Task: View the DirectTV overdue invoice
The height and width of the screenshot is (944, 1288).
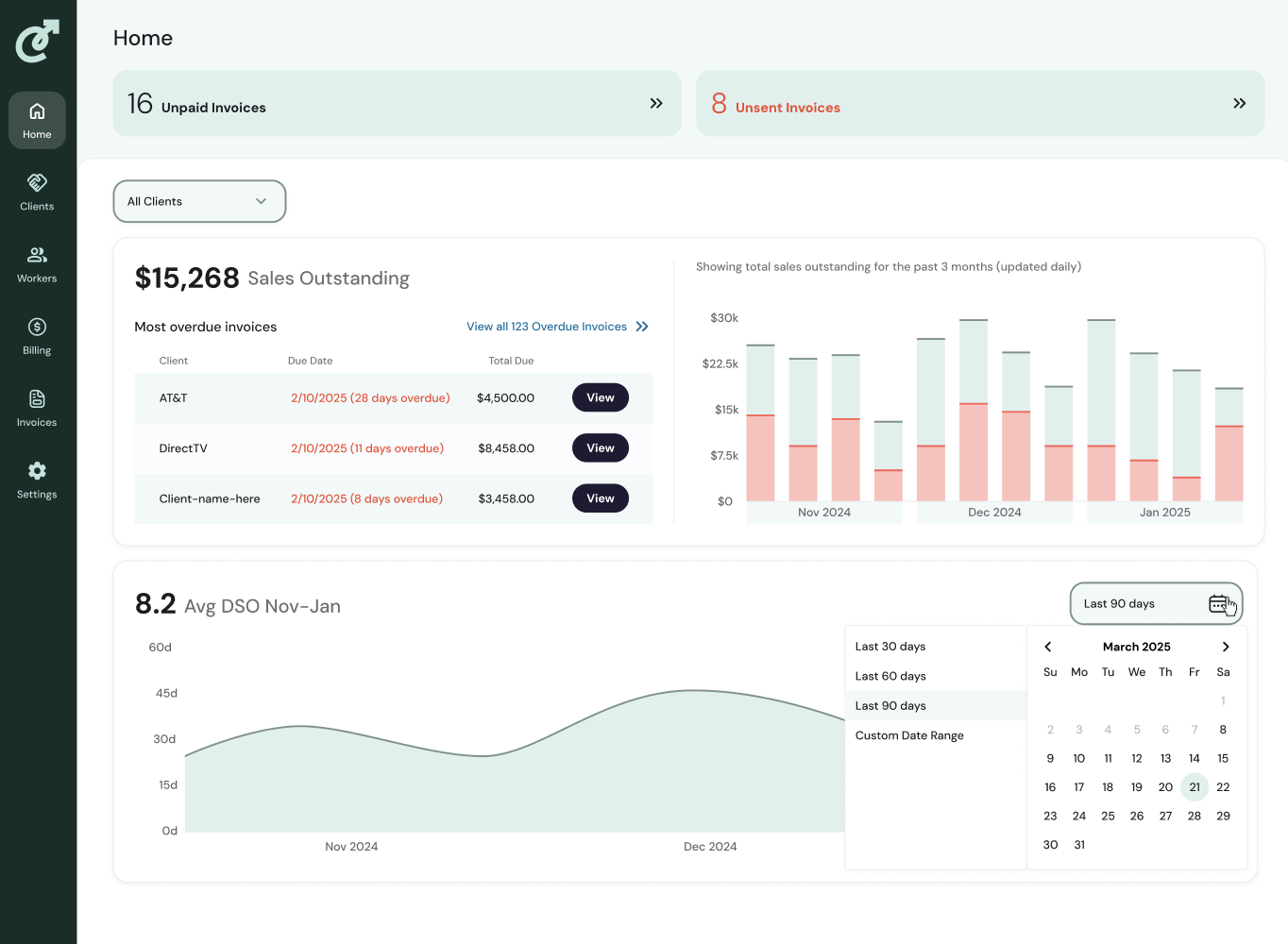Action: tap(601, 447)
